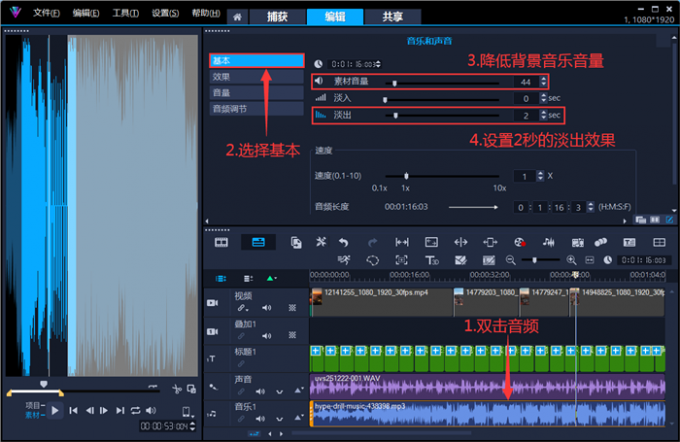The image size is (680, 442).
Task: Open the track manager list icon
Action: coord(248,278)
